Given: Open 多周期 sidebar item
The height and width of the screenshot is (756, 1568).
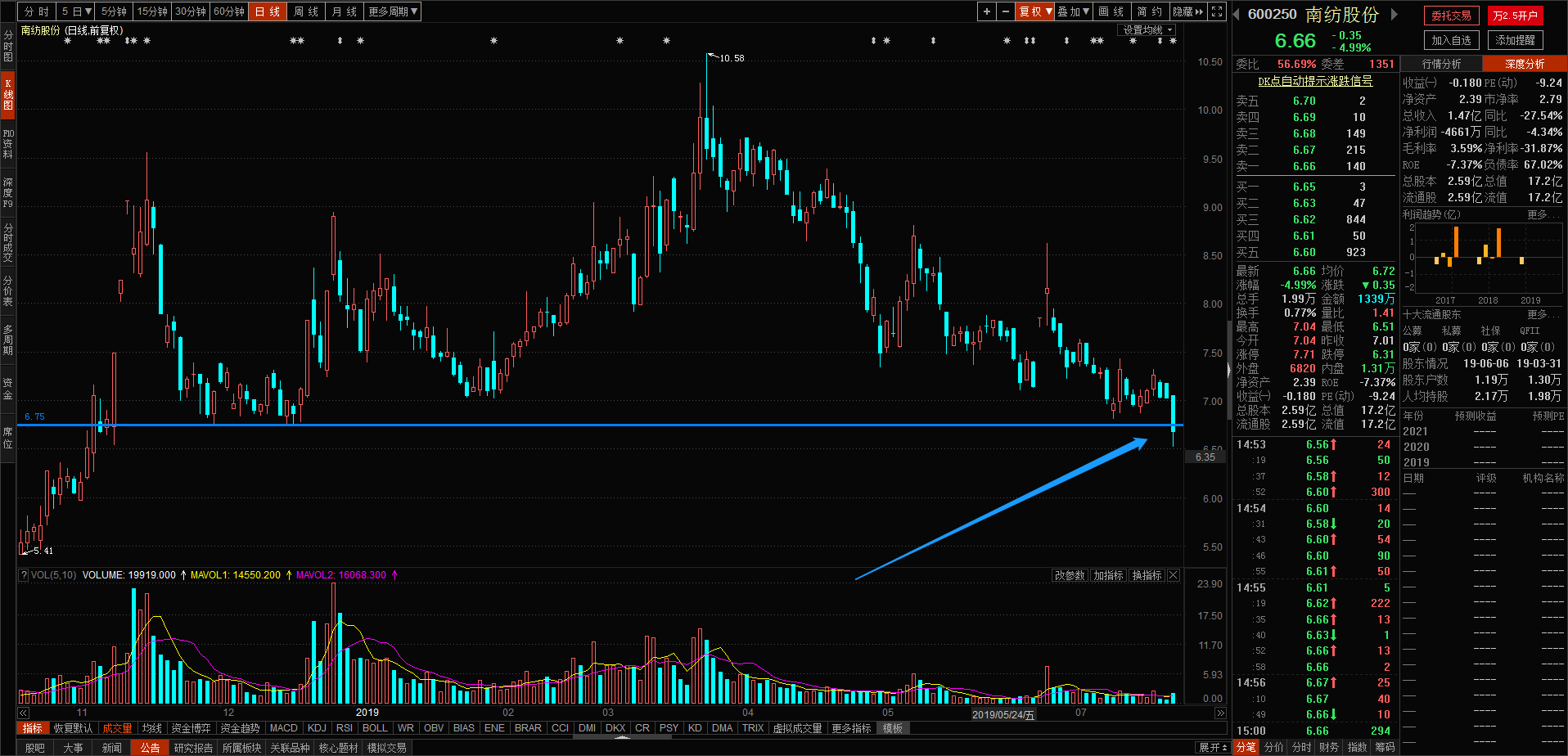Looking at the screenshot, I should pos(7,339).
